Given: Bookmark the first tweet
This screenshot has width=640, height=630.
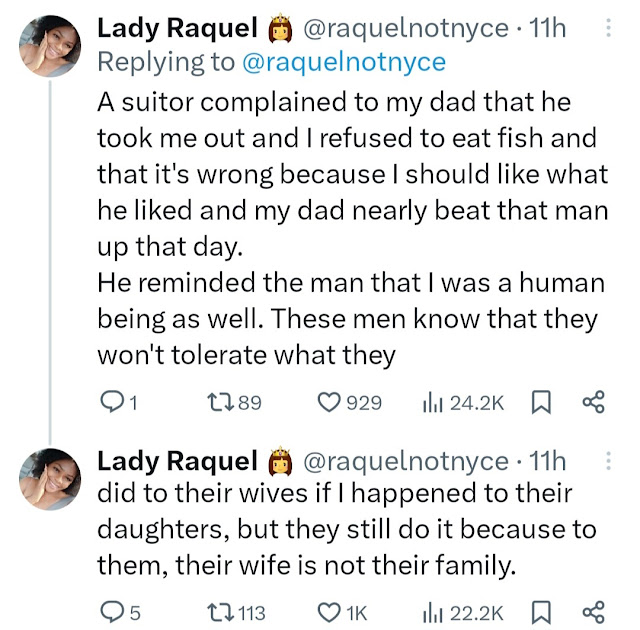Looking at the screenshot, I should (541, 402).
